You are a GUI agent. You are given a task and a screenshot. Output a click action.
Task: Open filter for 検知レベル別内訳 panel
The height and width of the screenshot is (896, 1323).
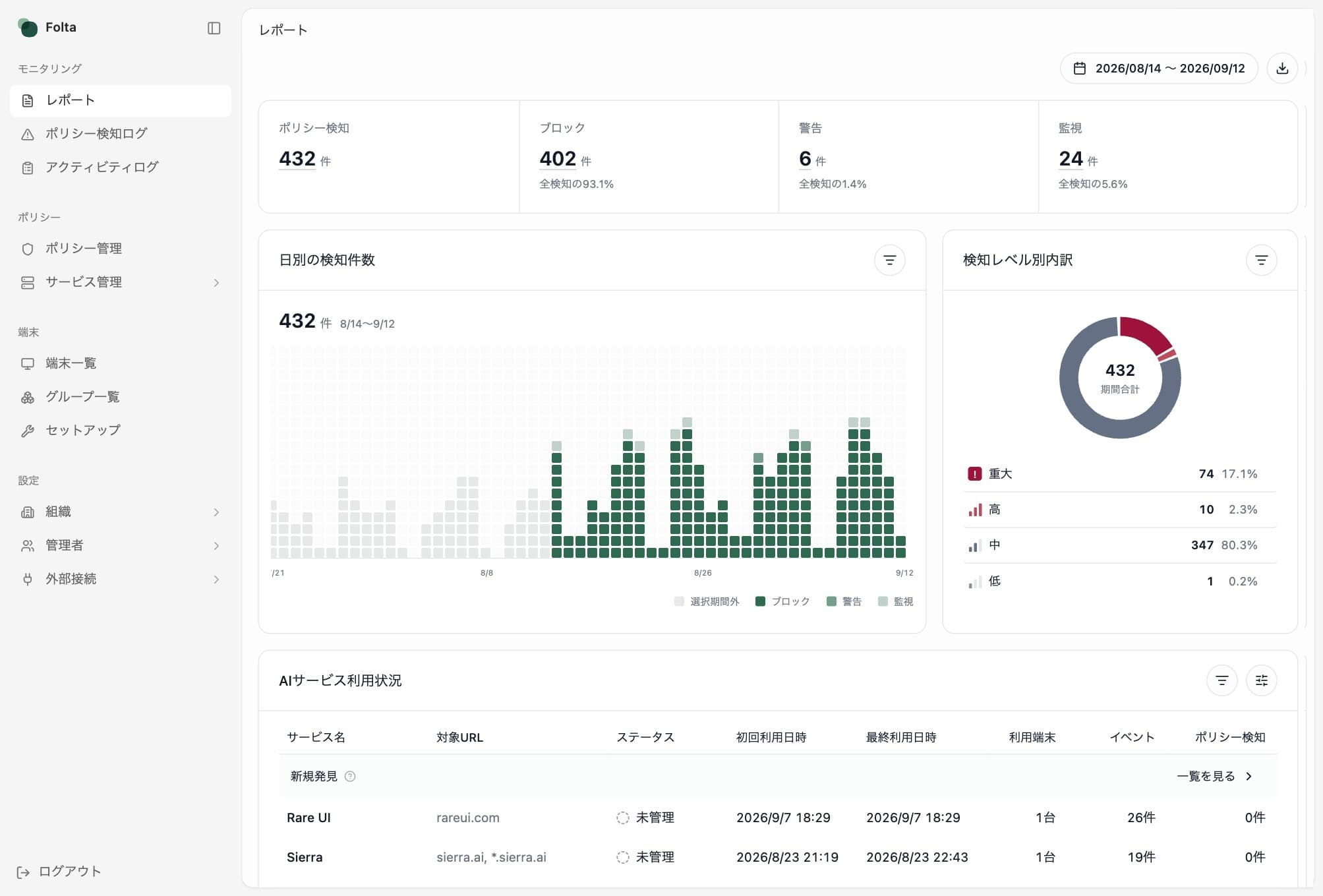tap(1261, 260)
